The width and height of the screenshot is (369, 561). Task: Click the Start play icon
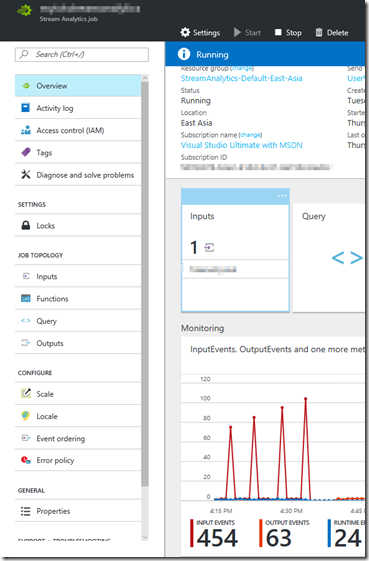(237, 33)
